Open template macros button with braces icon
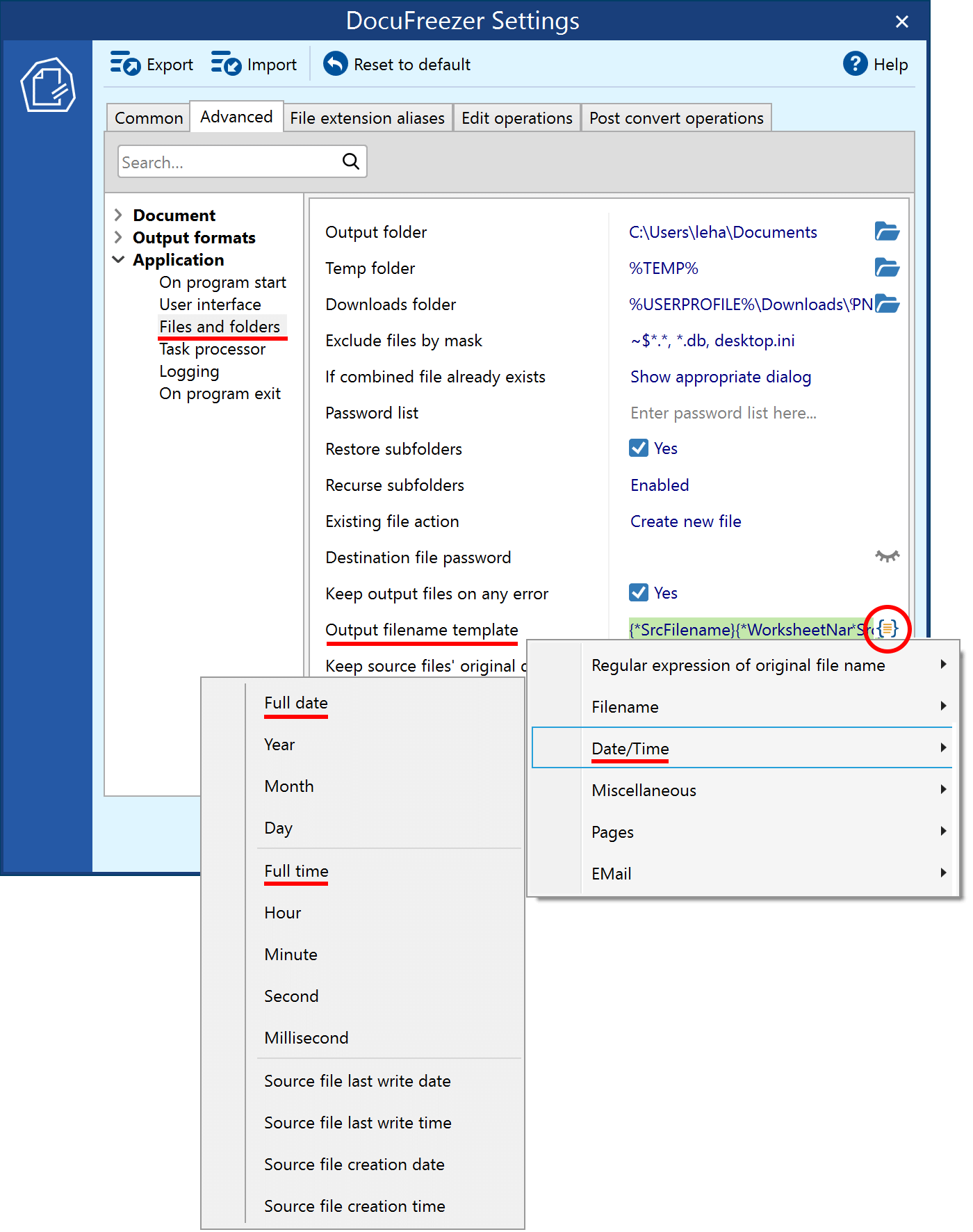The image size is (973, 1232). pos(888,629)
